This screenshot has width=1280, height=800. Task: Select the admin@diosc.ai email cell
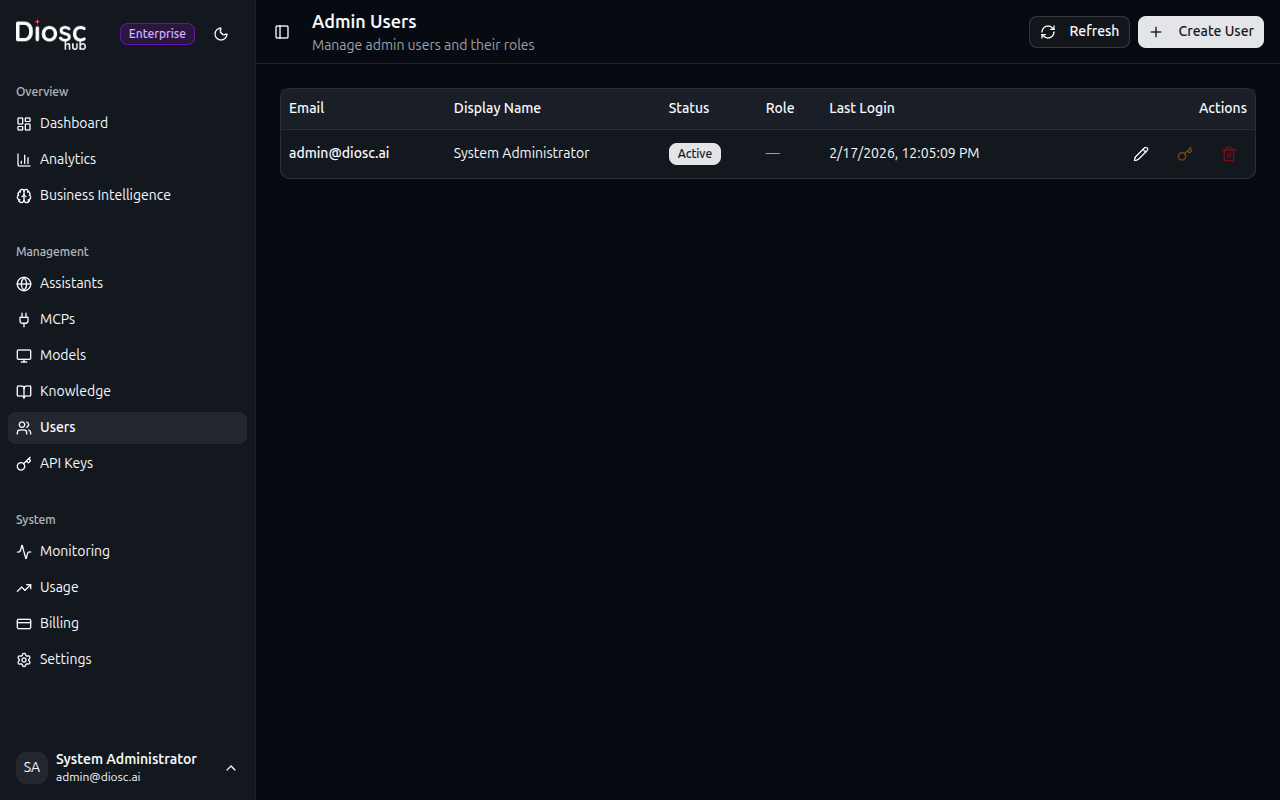click(339, 153)
